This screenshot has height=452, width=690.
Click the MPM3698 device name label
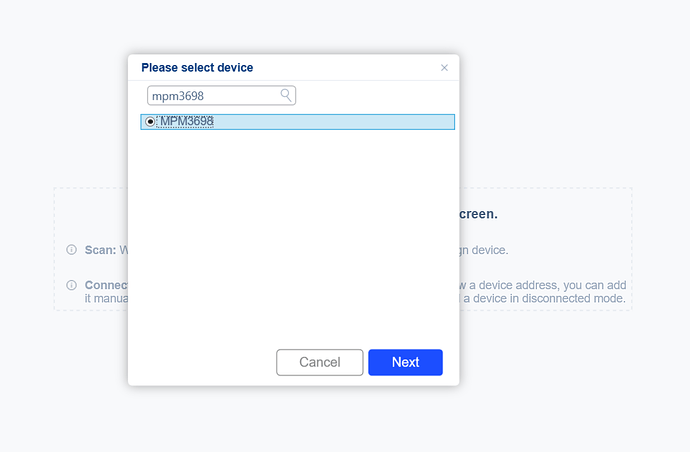187,122
